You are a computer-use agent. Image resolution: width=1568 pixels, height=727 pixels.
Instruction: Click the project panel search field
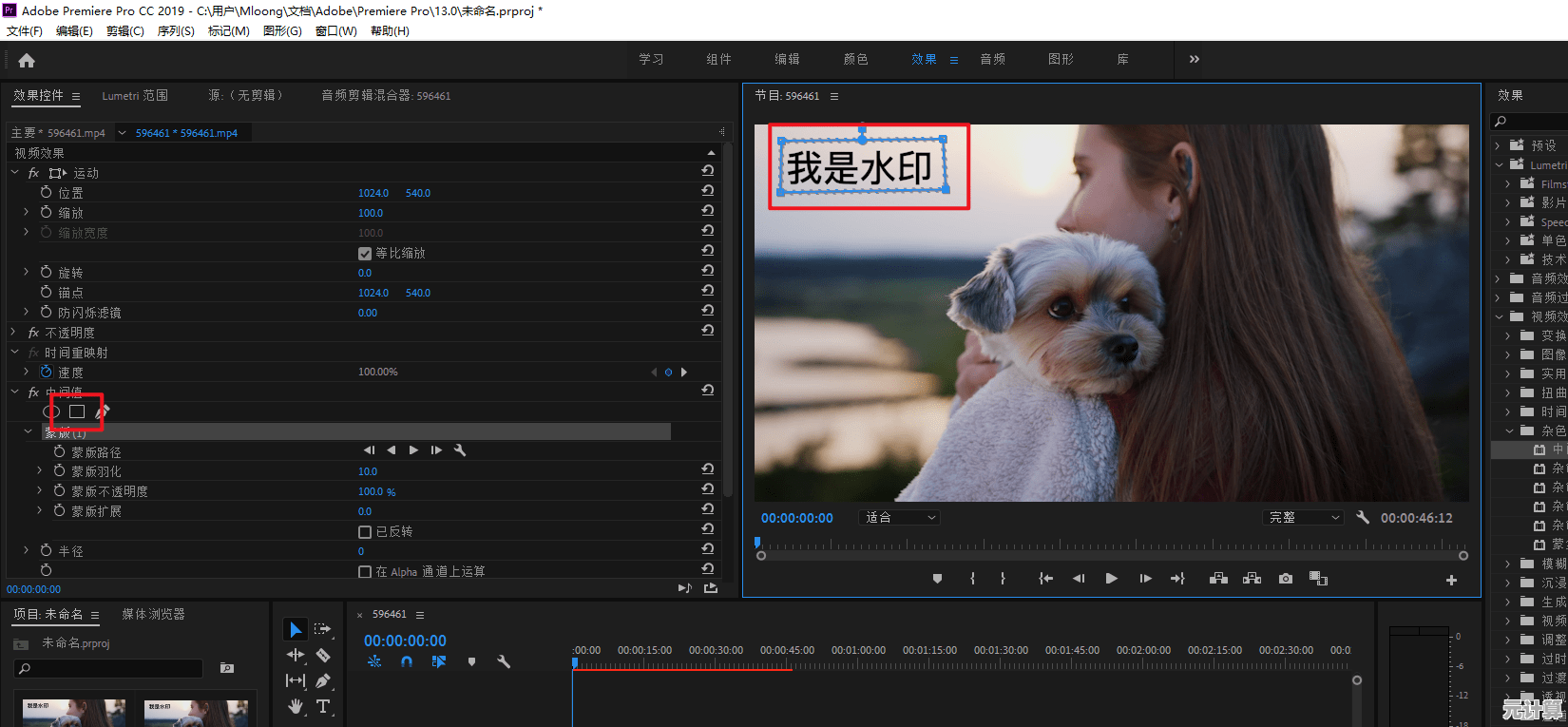pos(109,669)
